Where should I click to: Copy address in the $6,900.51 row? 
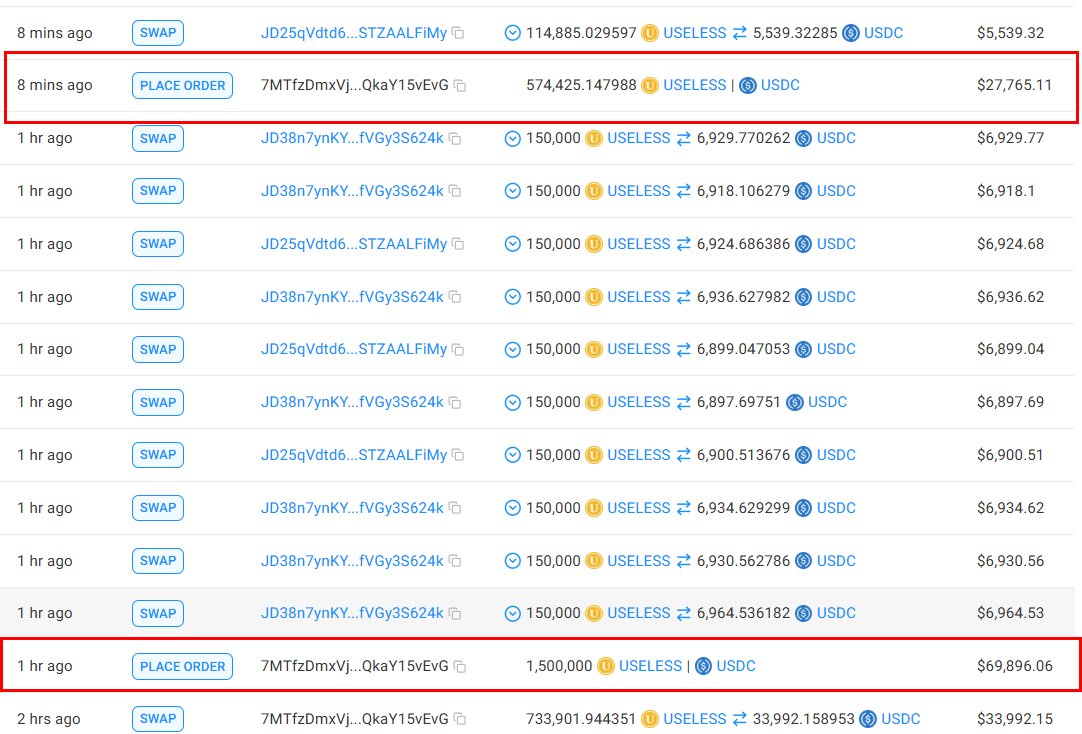coord(458,455)
